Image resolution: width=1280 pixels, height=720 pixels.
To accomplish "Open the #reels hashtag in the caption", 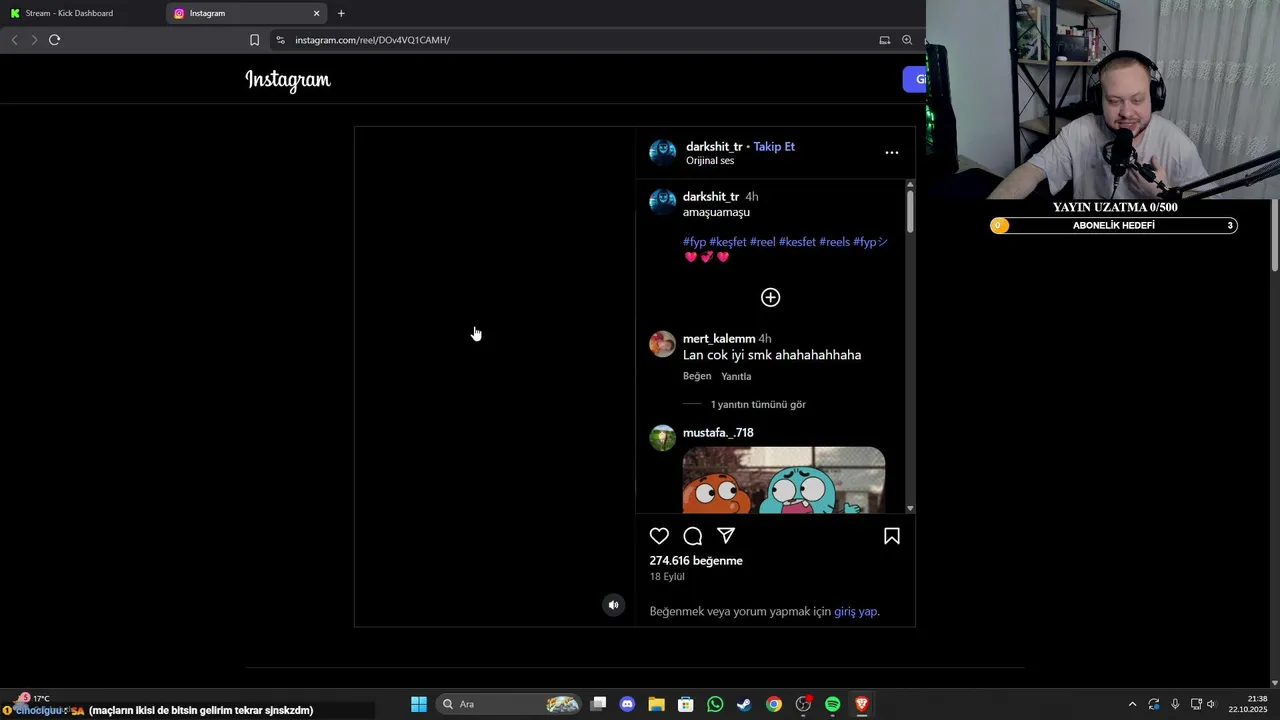I will click(x=834, y=242).
